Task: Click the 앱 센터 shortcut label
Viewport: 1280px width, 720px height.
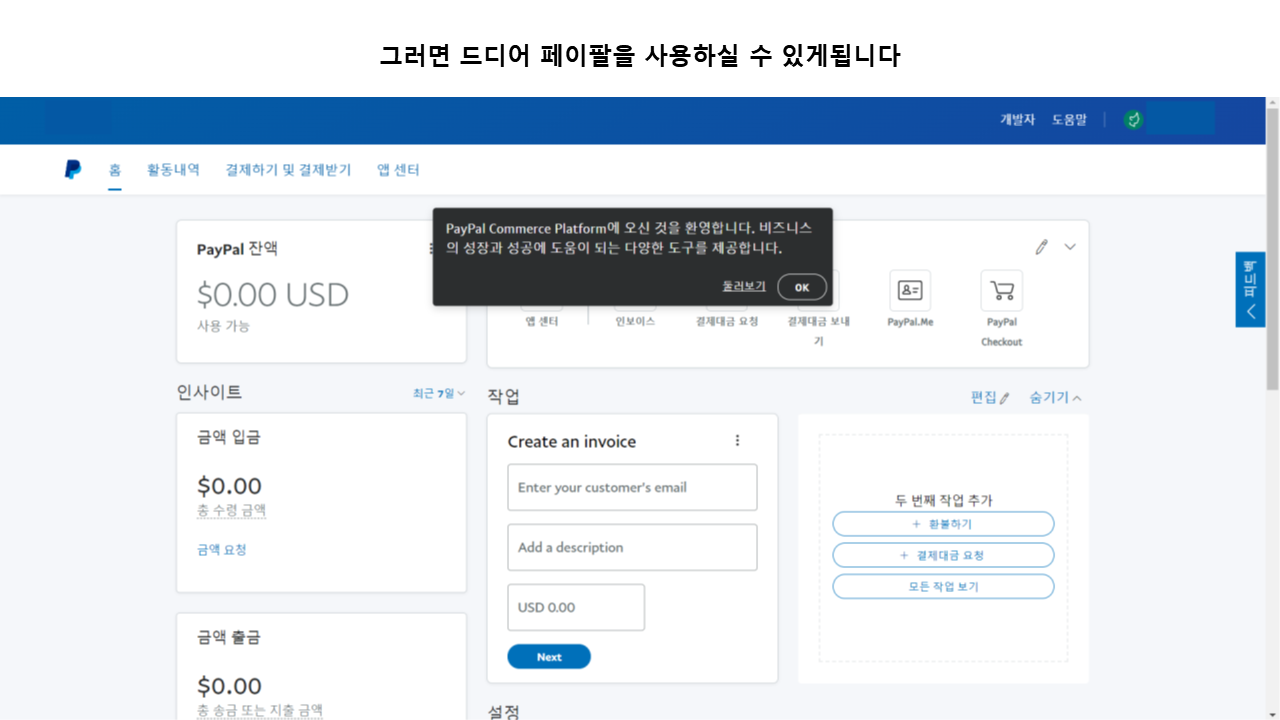Action: 542,321
